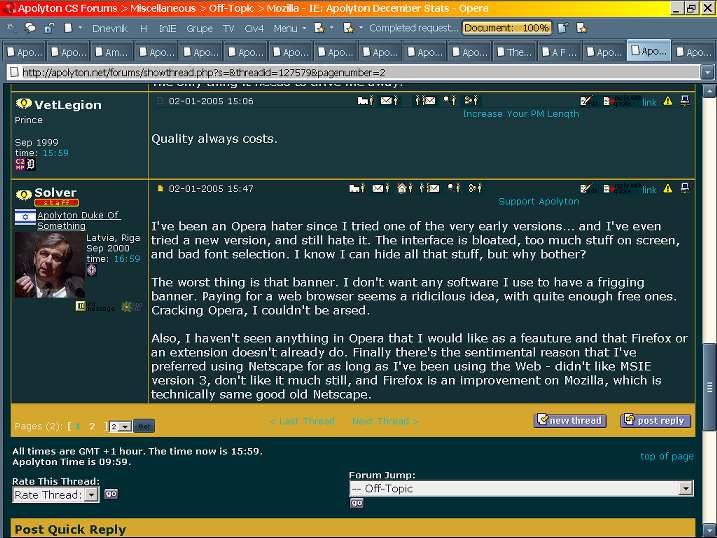The height and width of the screenshot is (538, 717).
Task: Click the 'new thread' button
Action: (x=570, y=421)
